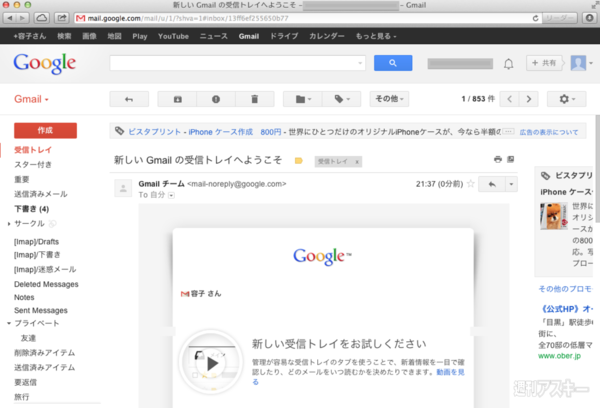Image resolution: width=600 pixels, height=408 pixels.
Task: Star the Gmail チーム message
Action: point(471,184)
